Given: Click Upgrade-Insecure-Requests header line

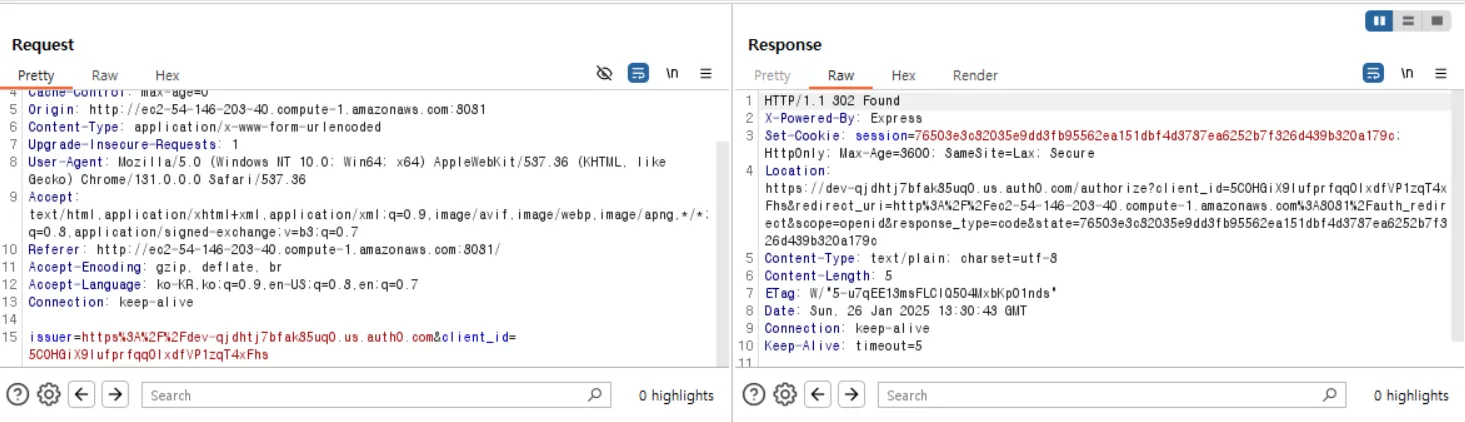Looking at the screenshot, I should (x=133, y=144).
